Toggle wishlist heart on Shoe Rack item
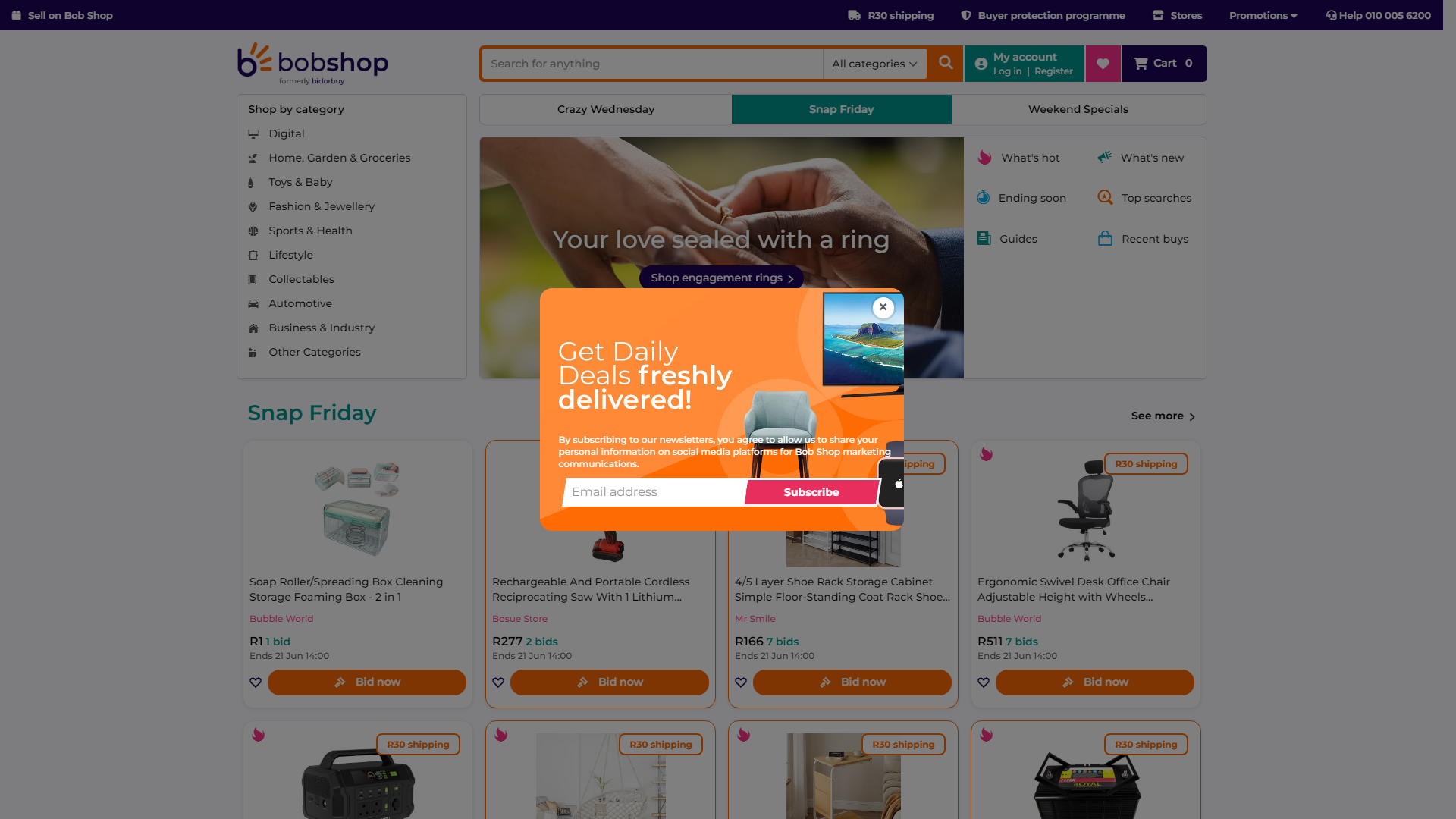Screen dimensions: 1456x819 coord(741,682)
